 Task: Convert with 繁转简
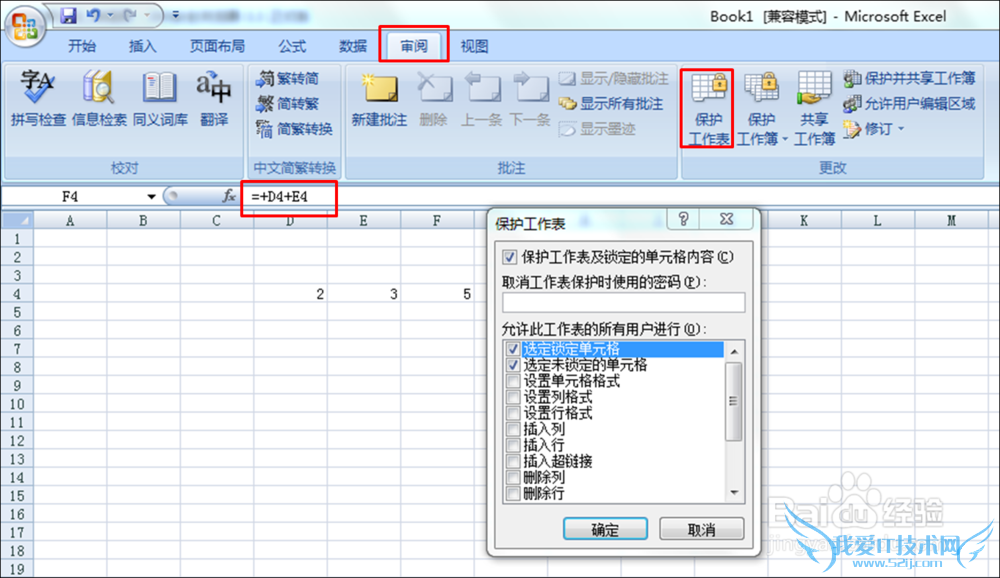coord(287,78)
